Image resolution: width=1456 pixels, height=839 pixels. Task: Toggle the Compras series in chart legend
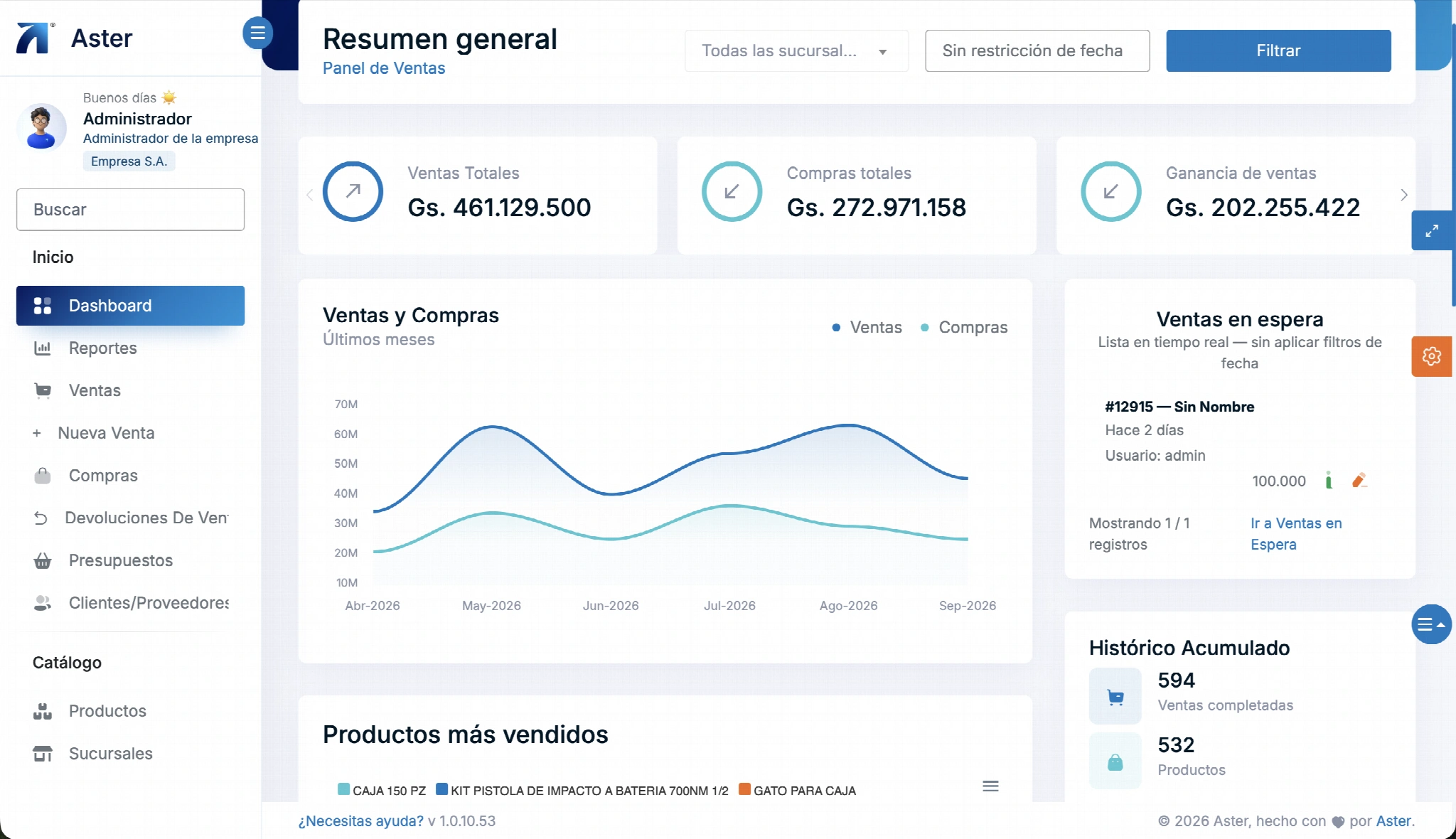click(964, 327)
